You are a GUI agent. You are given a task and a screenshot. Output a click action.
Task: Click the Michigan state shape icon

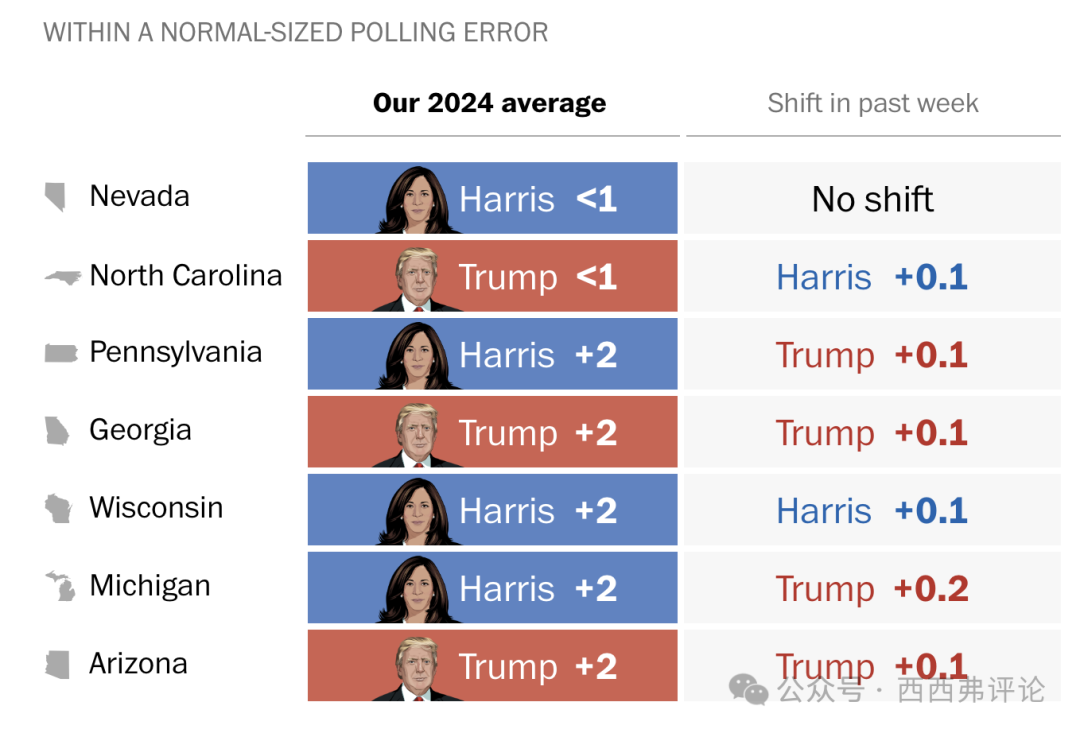(61, 586)
